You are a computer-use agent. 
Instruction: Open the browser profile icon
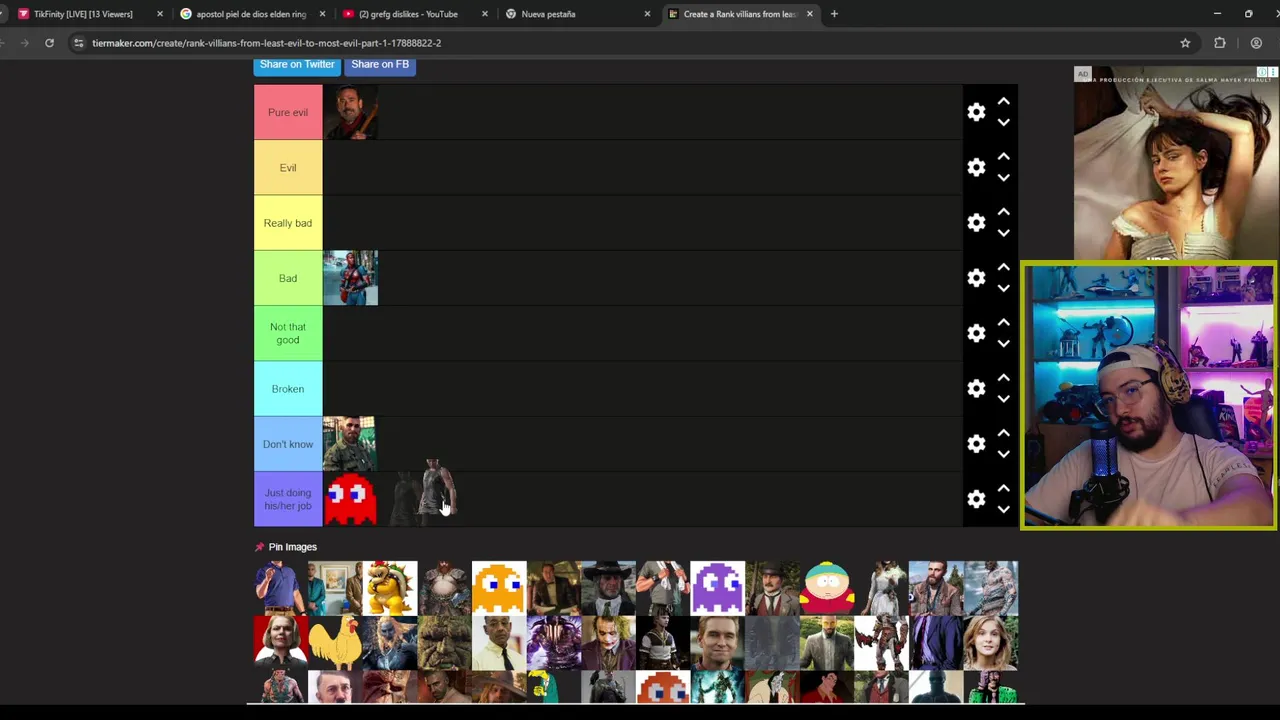(1256, 43)
